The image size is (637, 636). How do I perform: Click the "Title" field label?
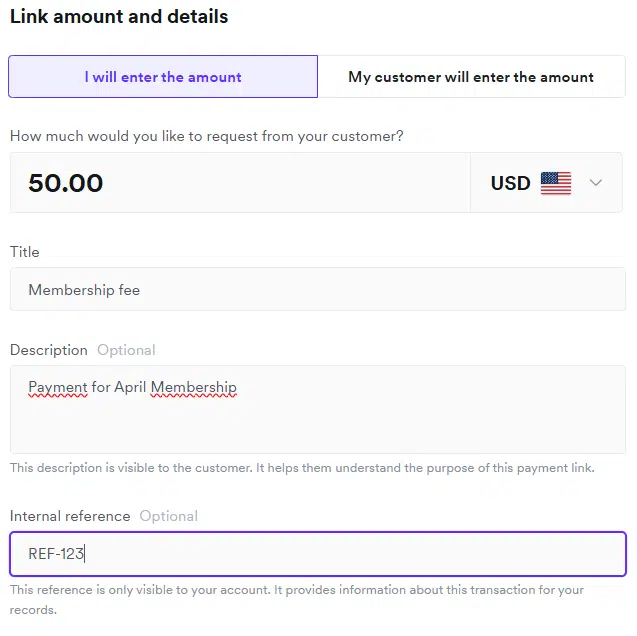coord(25,252)
